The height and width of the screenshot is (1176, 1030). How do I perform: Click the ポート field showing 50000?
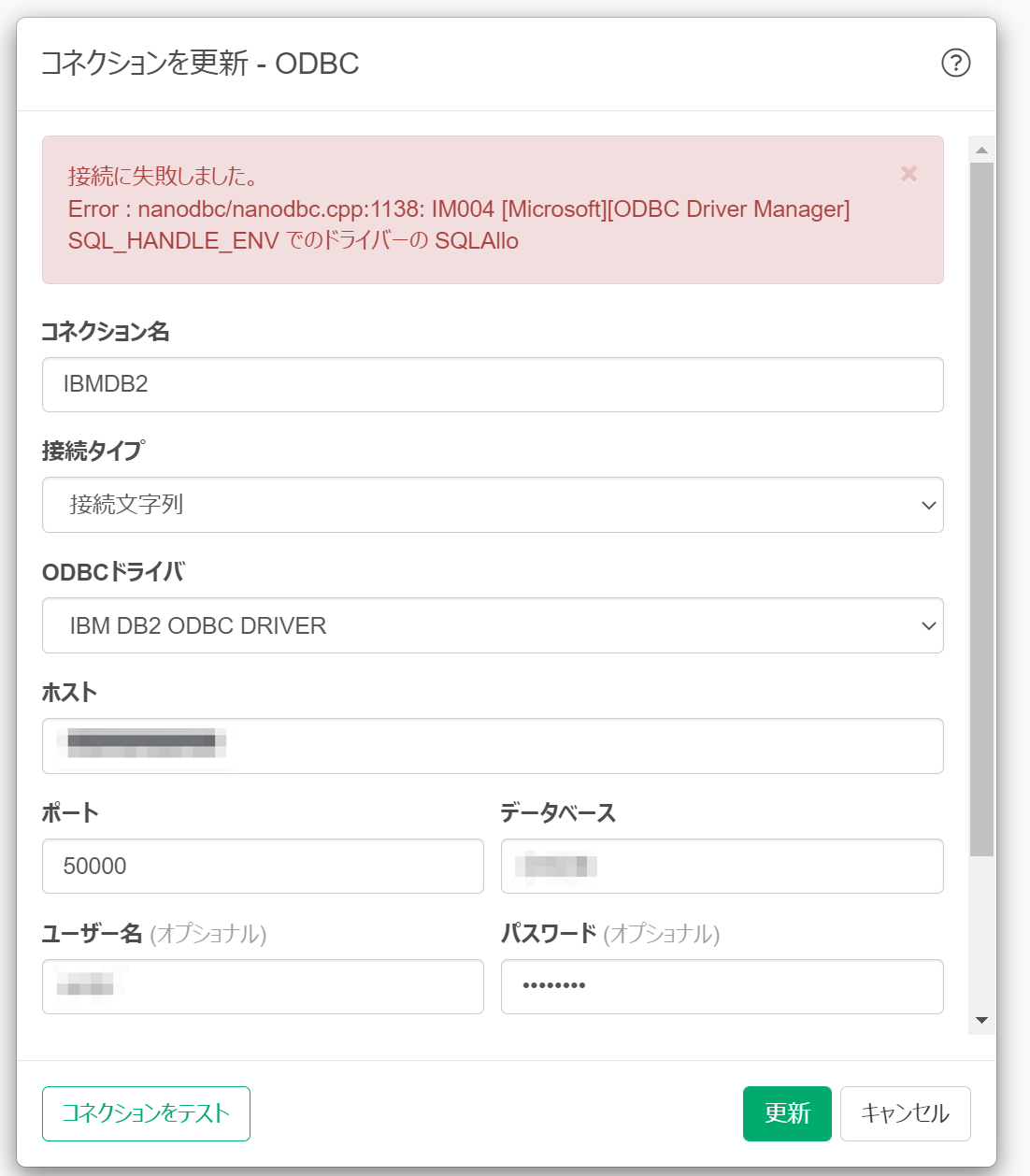(x=263, y=866)
